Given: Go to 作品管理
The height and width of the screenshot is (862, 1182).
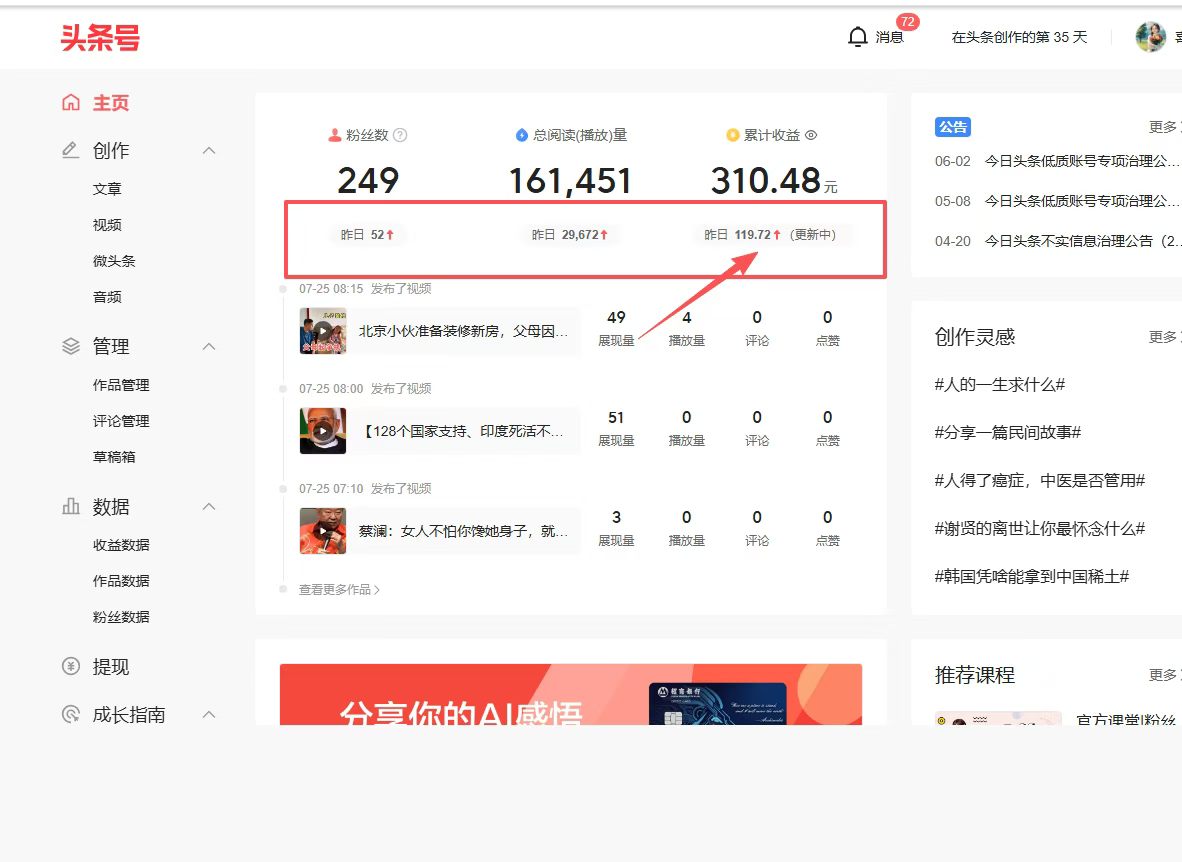Looking at the screenshot, I should point(121,385).
